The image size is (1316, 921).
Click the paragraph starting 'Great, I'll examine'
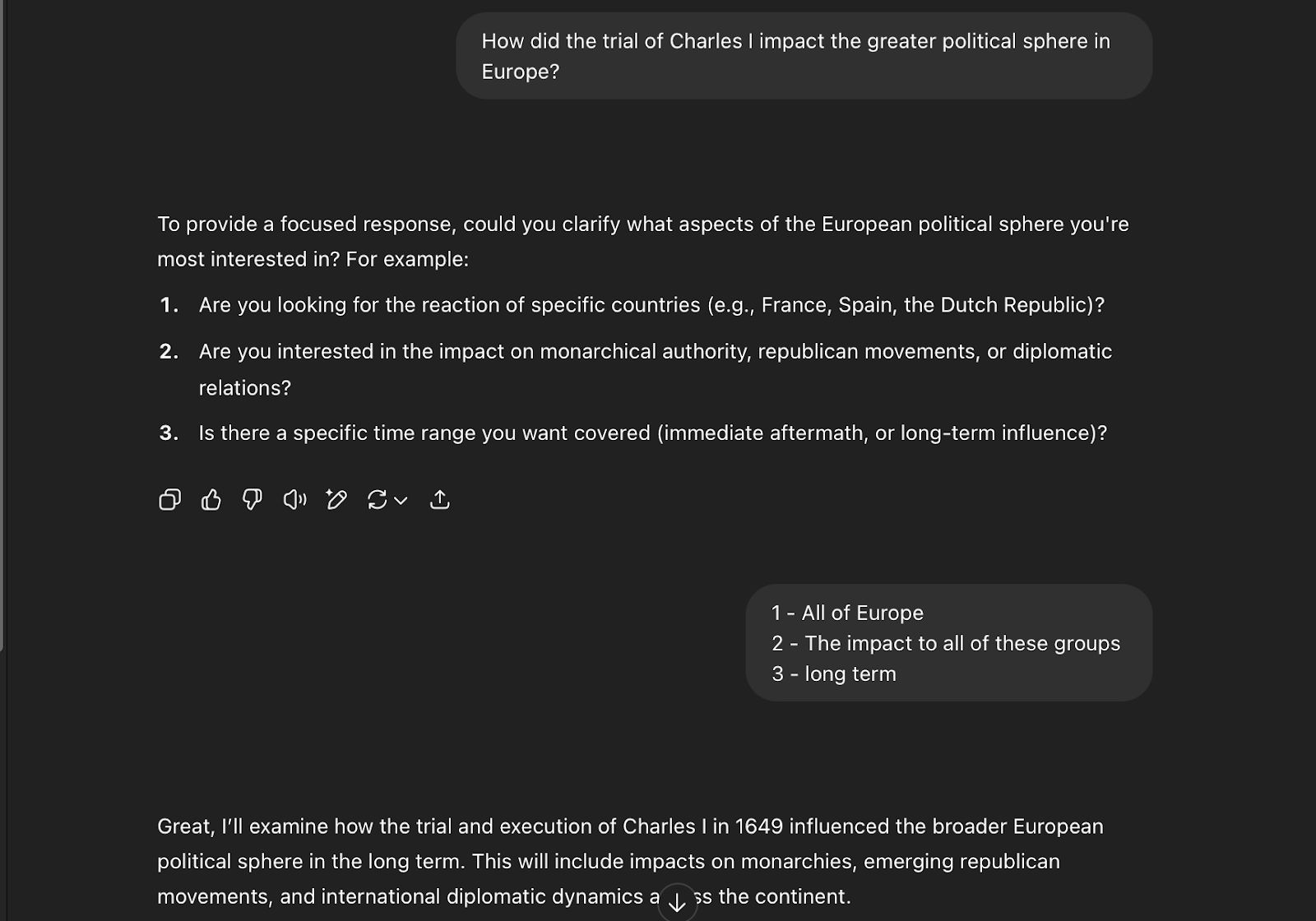(x=630, y=861)
